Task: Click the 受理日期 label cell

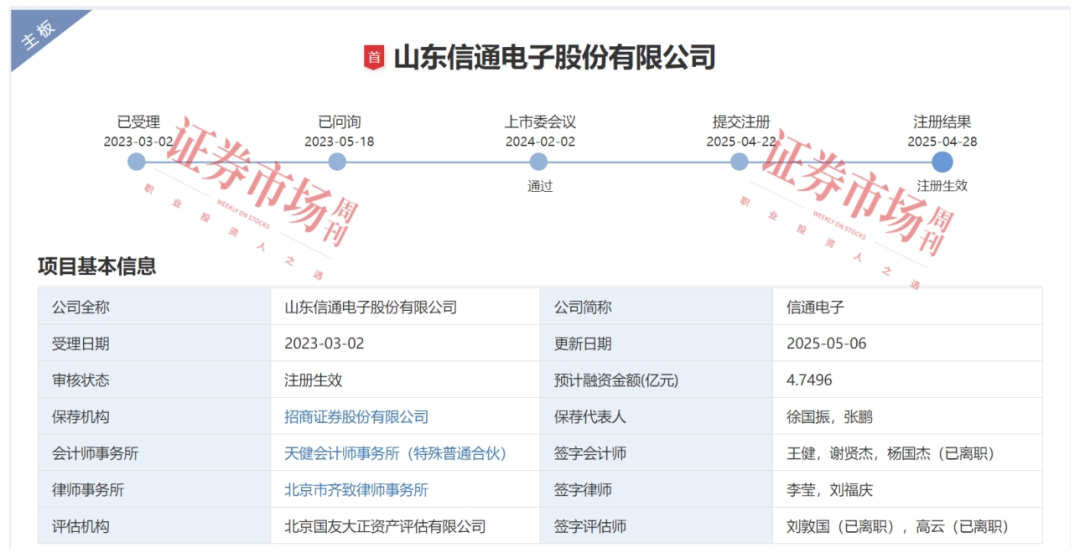Action: tap(154, 344)
